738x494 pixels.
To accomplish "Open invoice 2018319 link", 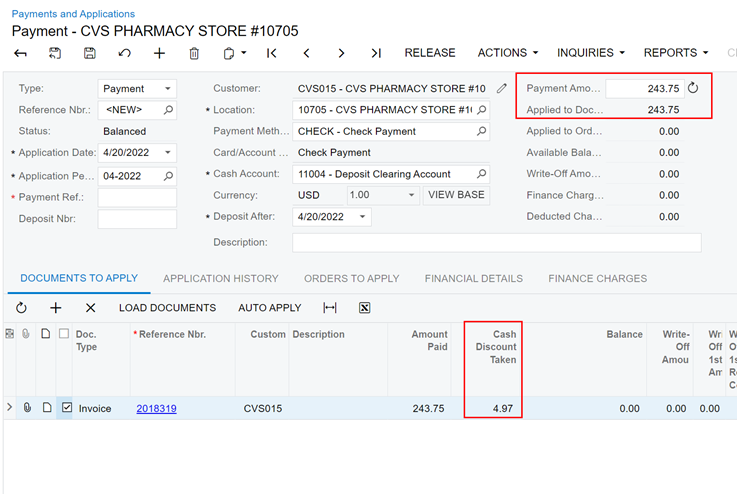I will (x=156, y=408).
